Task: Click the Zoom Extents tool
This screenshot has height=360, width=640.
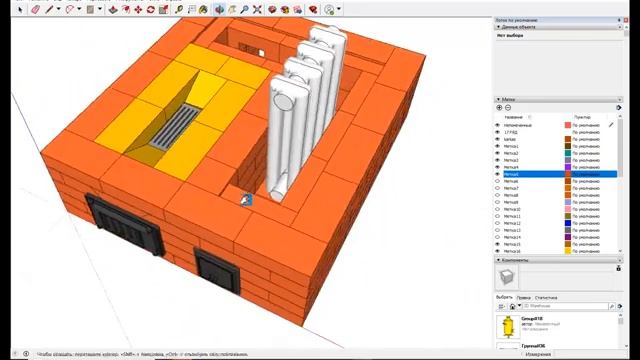Action: [257, 9]
